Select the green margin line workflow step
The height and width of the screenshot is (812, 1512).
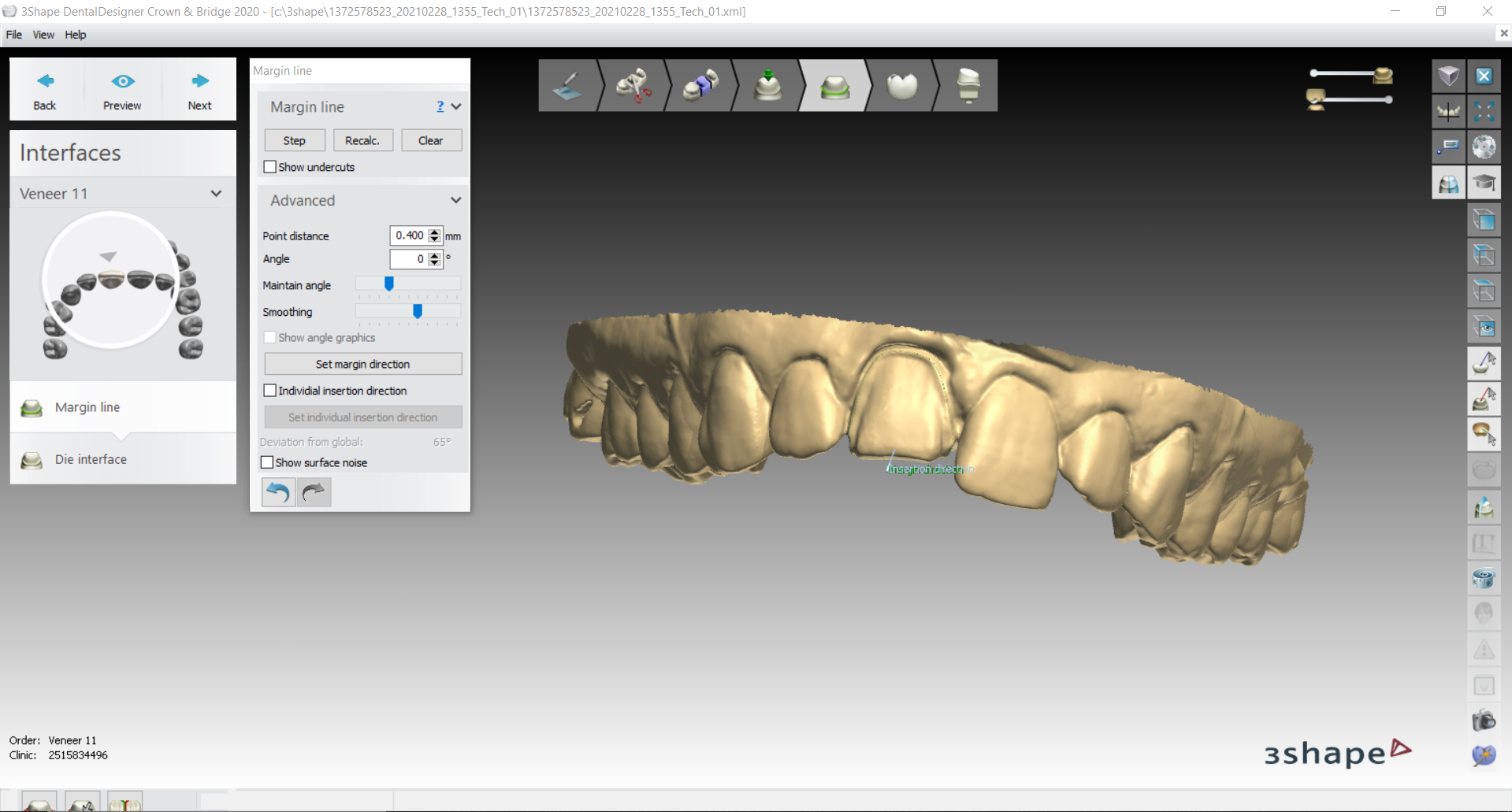pyautogui.click(x=835, y=85)
